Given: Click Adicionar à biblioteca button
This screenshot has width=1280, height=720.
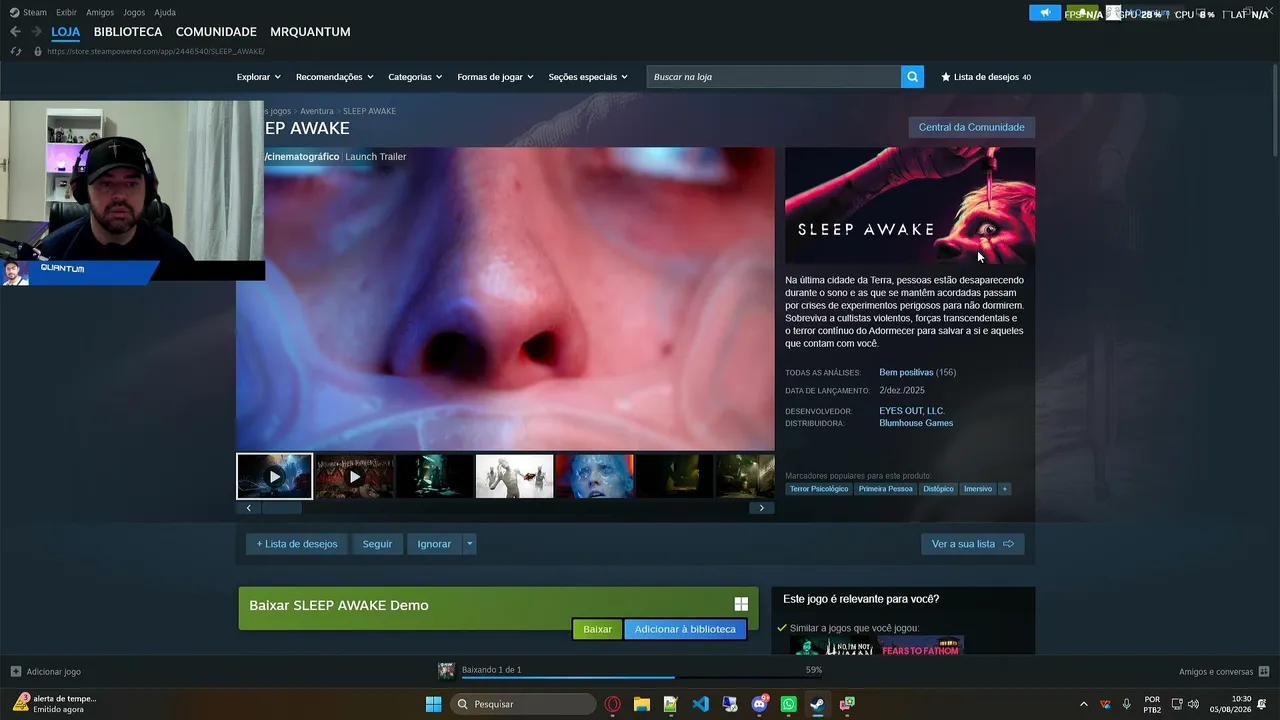Looking at the screenshot, I should pyautogui.click(x=685, y=629).
